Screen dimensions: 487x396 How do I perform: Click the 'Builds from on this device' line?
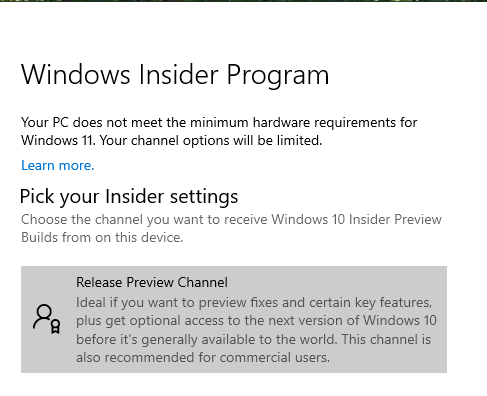[102, 237]
